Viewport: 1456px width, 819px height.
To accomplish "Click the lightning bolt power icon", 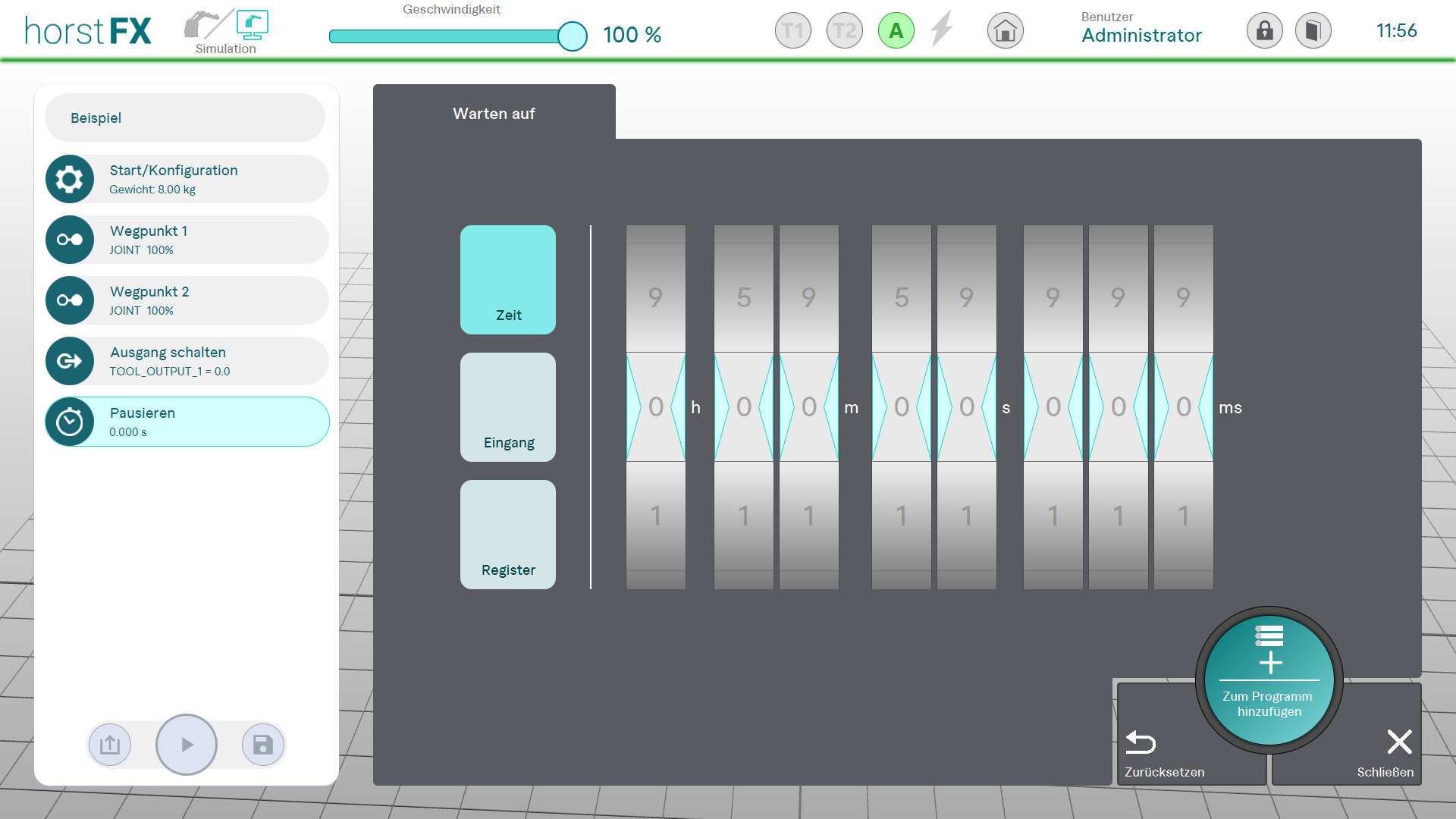I will (941, 30).
